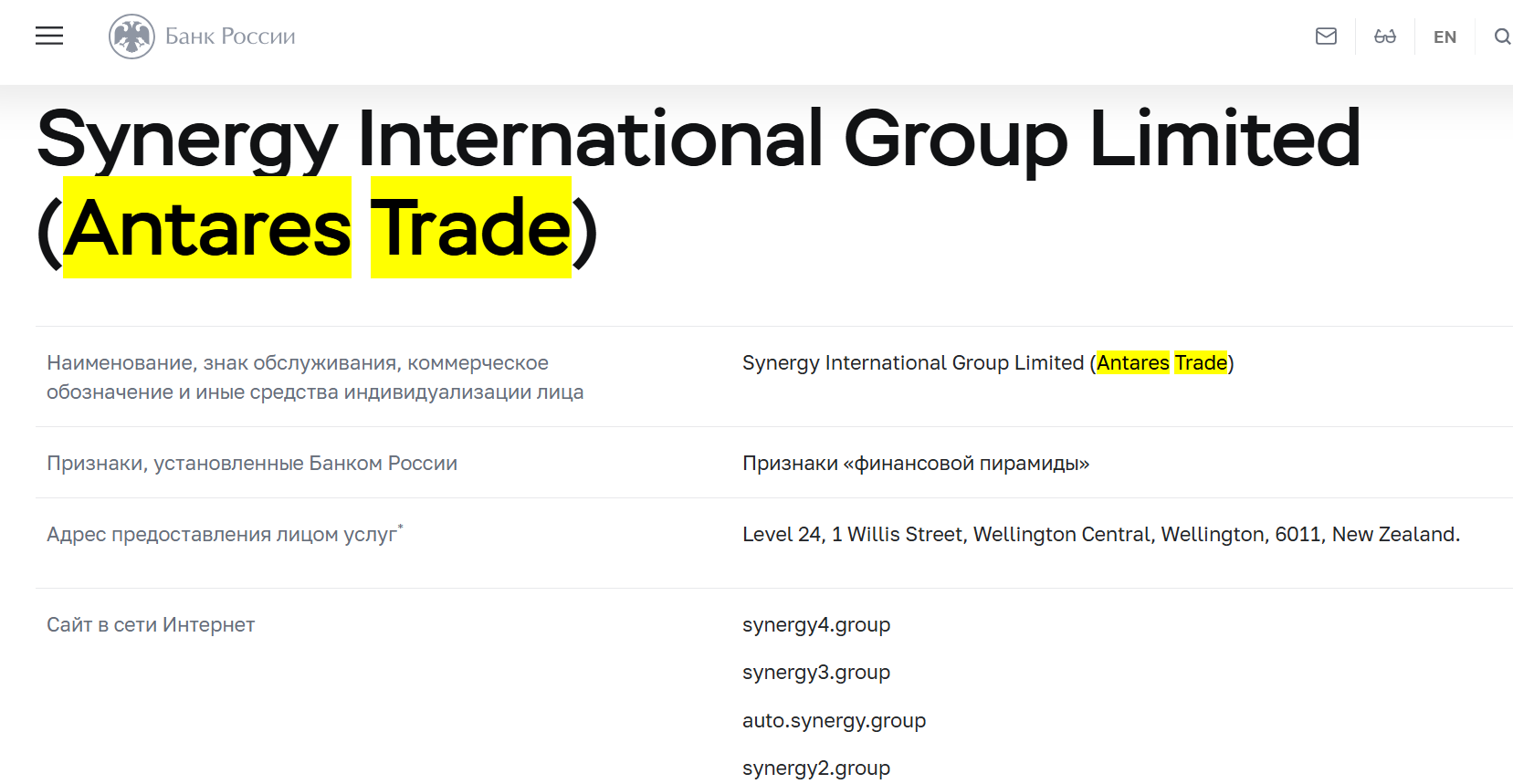Open the mail envelope contact icon
The height and width of the screenshot is (784, 1513).
tap(1326, 37)
